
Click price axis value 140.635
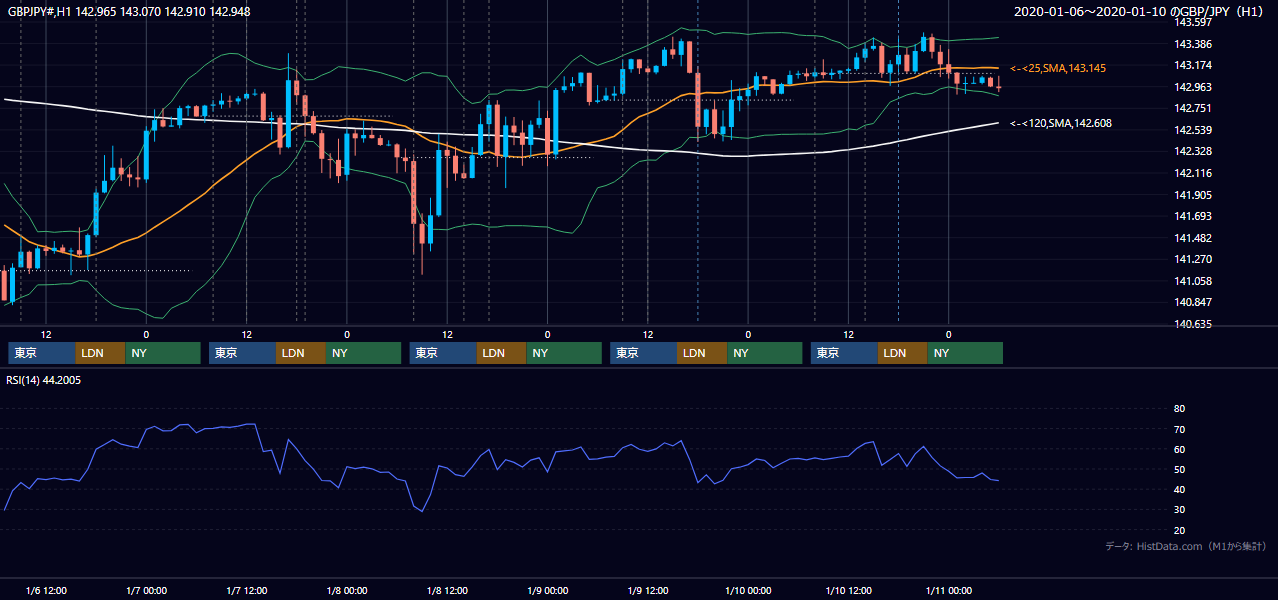(1192, 324)
